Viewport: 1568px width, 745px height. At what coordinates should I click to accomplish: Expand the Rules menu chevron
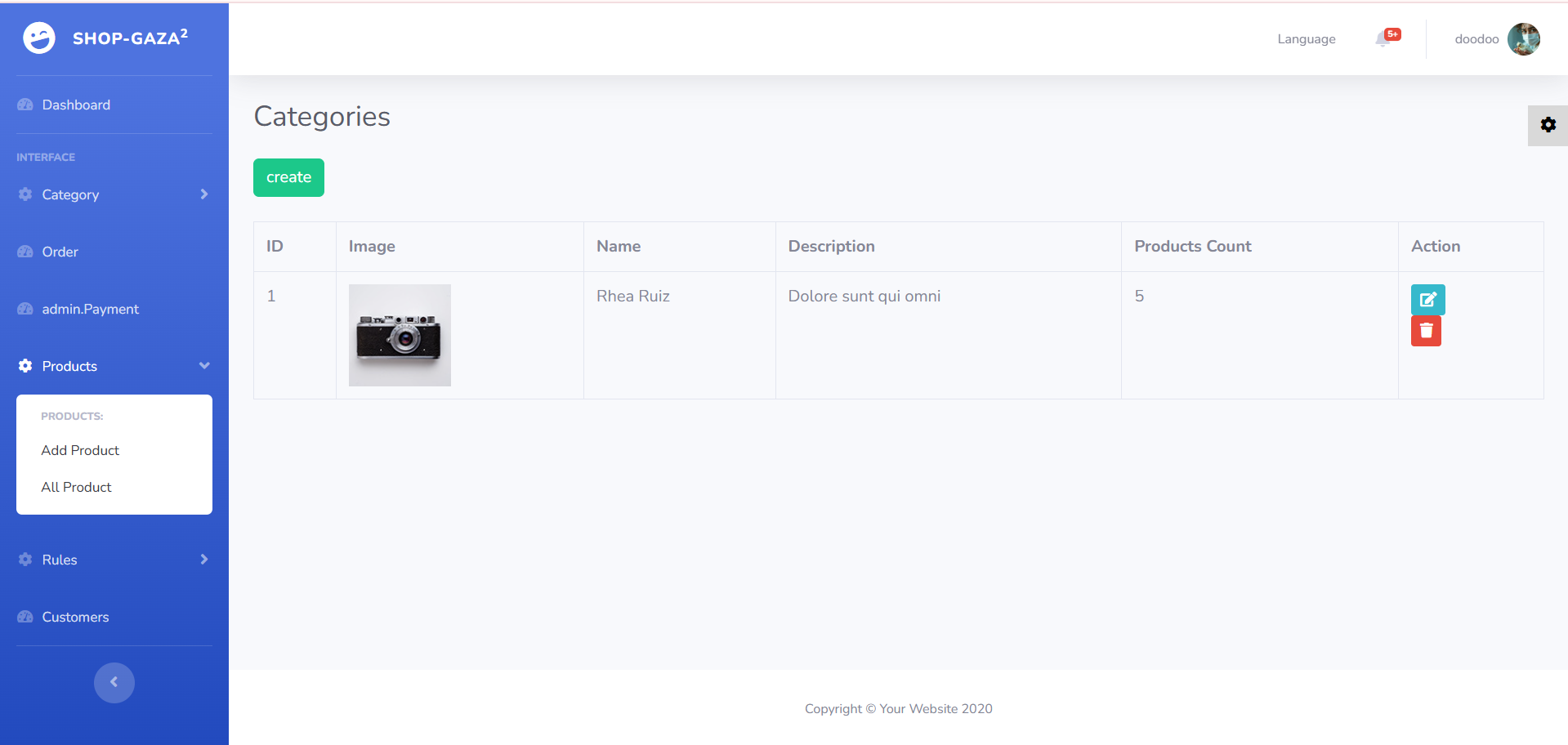tap(204, 560)
